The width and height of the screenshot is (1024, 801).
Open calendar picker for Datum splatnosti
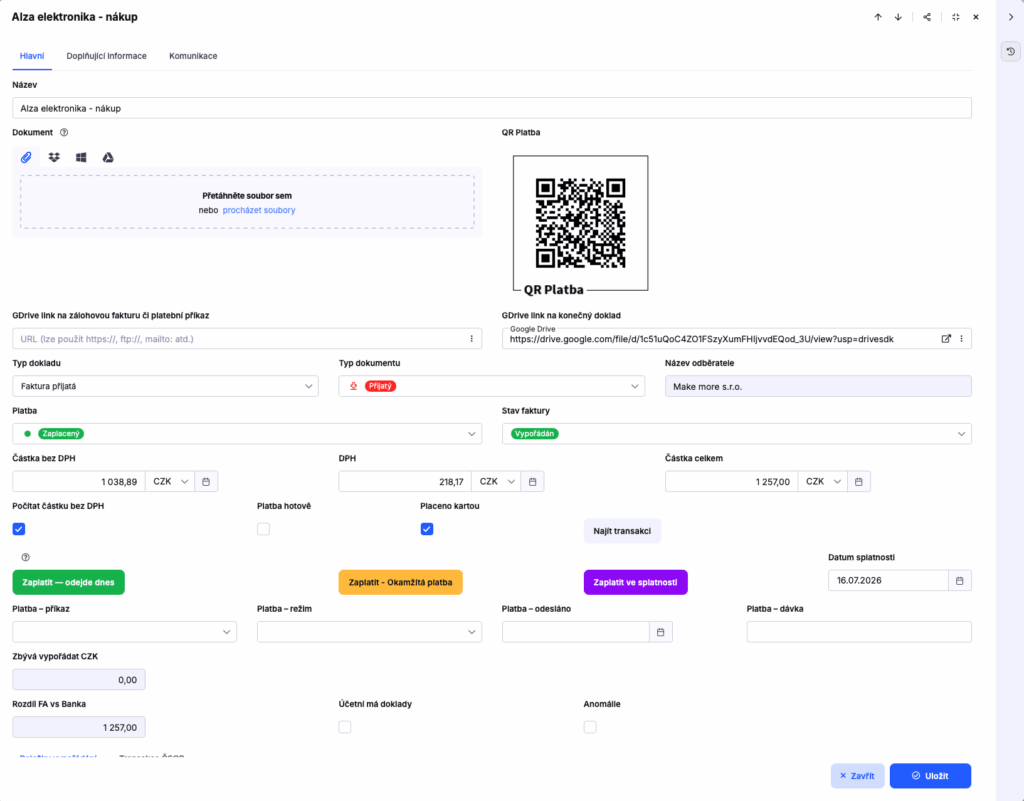click(959, 580)
